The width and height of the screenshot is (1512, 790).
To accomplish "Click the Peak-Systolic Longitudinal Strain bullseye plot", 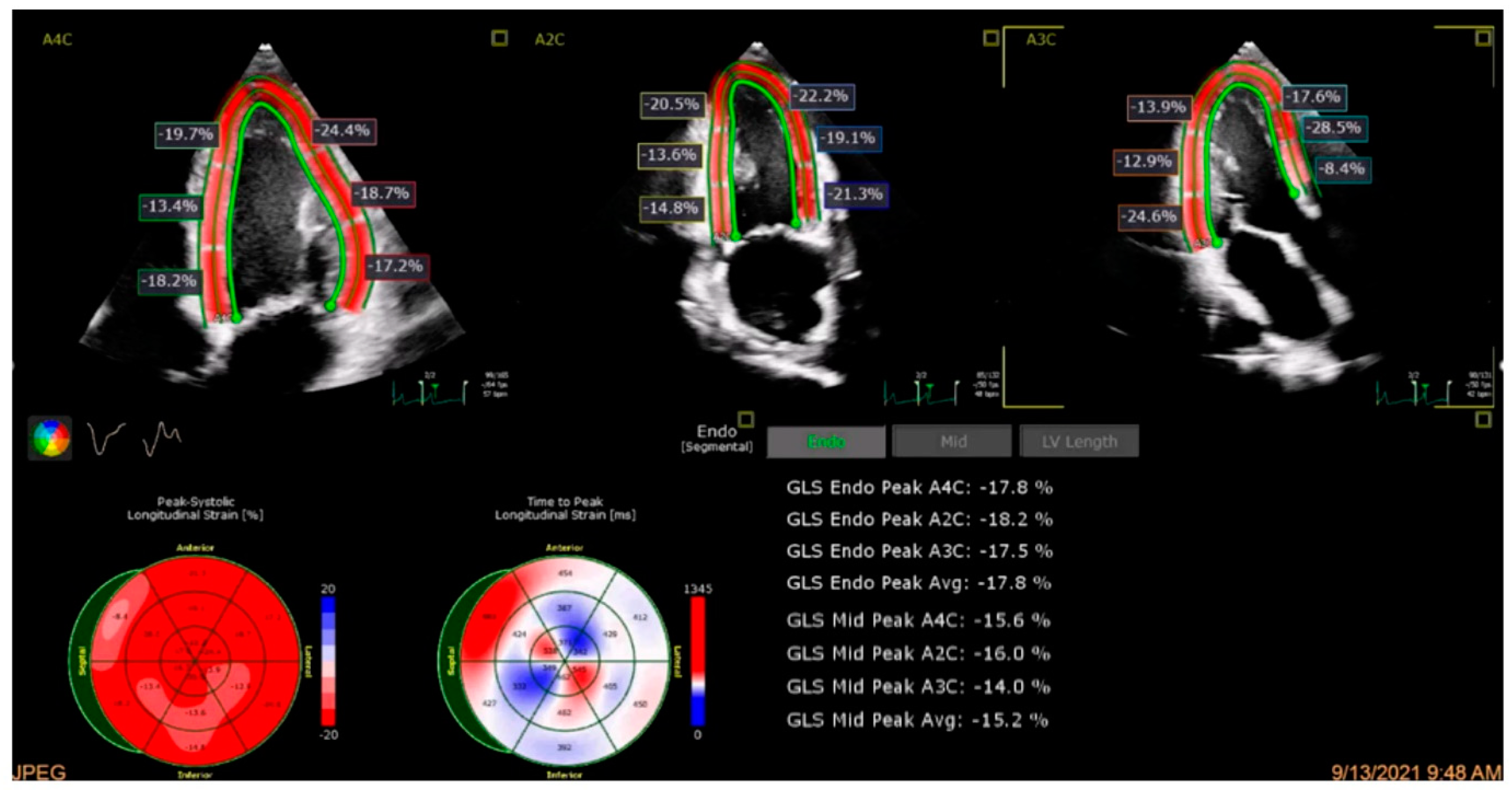I will [195, 661].
